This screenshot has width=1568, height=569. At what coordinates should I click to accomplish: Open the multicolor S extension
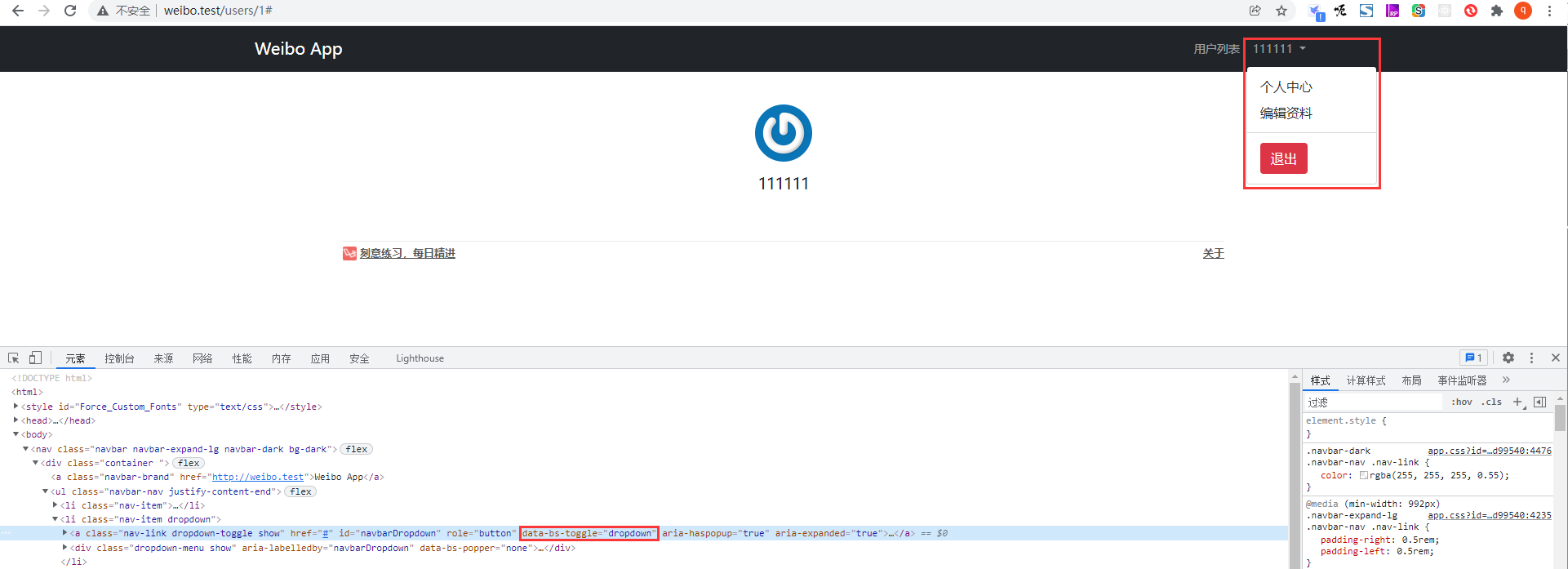pyautogui.click(x=1419, y=11)
